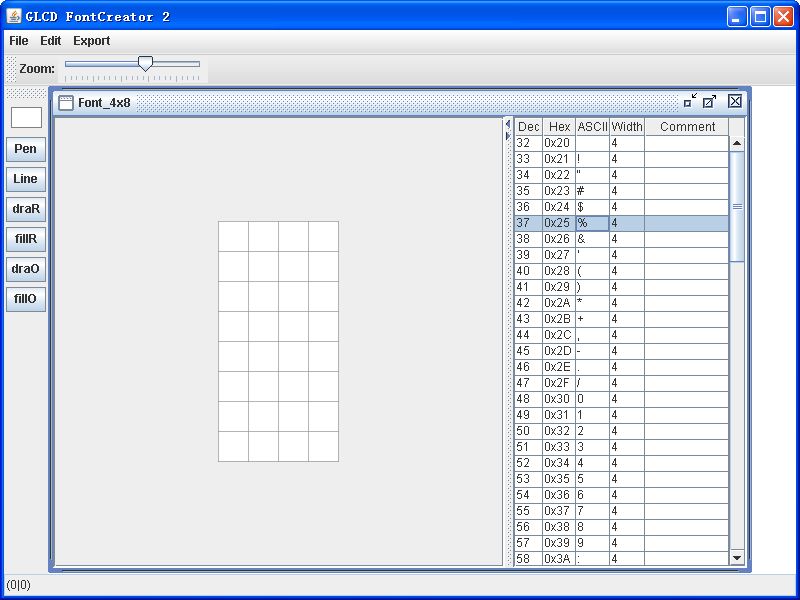Click the (0|0) status bar coordinates
Screen dimensions: 800x600
(x=18, y=585)
